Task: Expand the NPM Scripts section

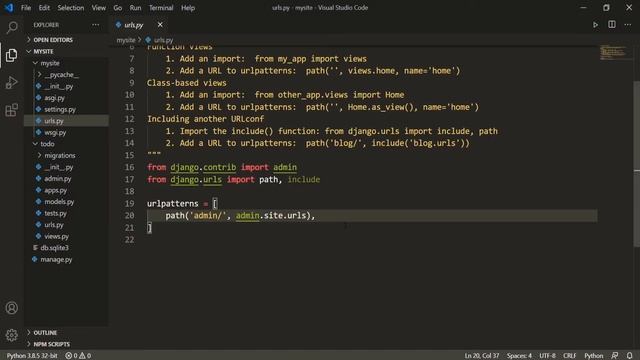Action: [x=66, y=344]
